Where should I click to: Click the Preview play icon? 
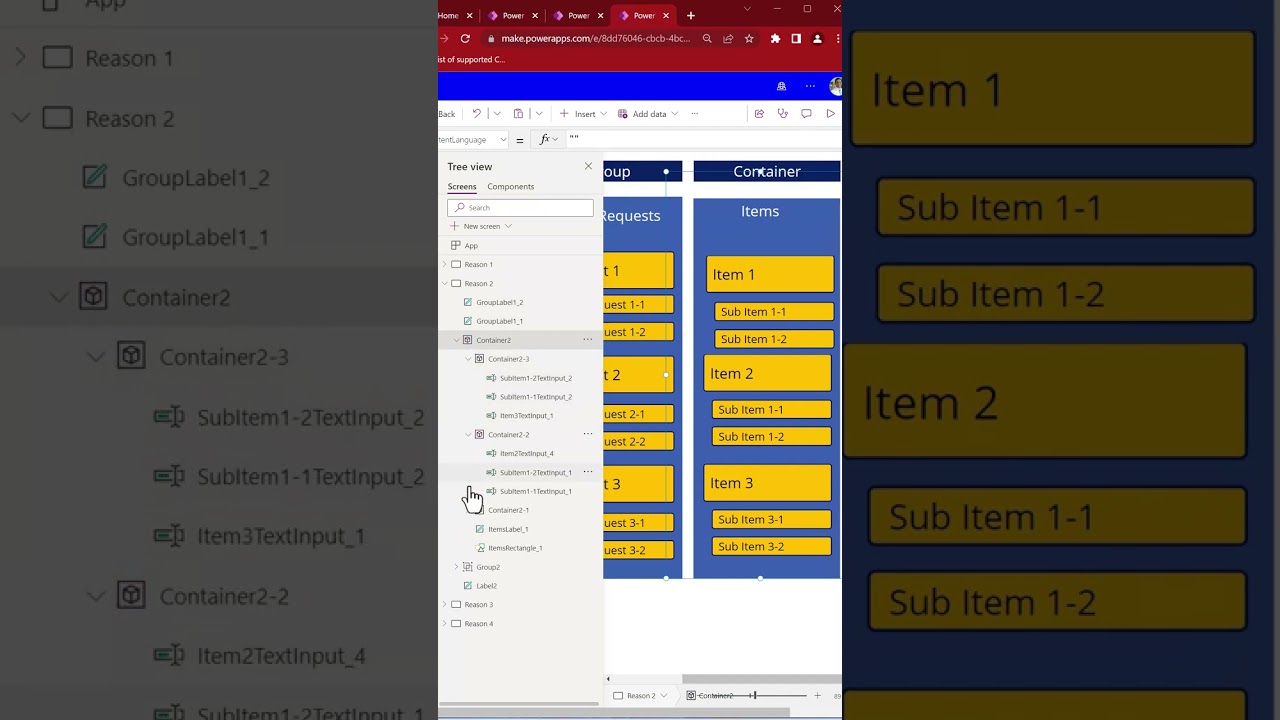coord(830,114)
